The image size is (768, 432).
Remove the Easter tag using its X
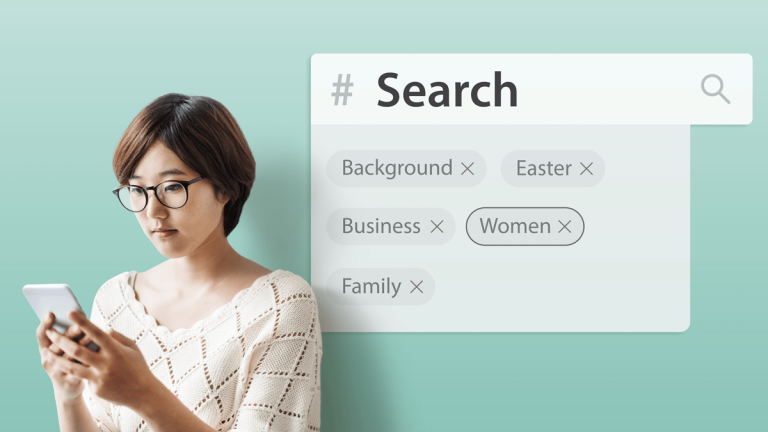[x=586, y=169]
